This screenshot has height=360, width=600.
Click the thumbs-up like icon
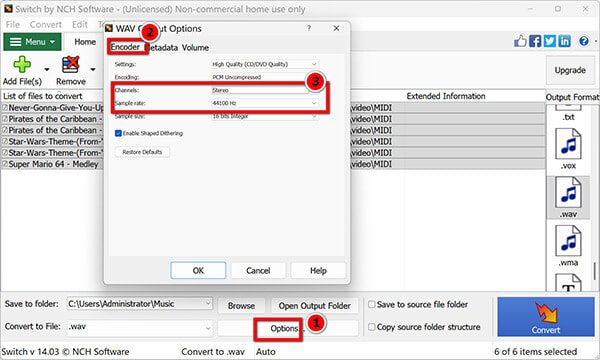520,41
